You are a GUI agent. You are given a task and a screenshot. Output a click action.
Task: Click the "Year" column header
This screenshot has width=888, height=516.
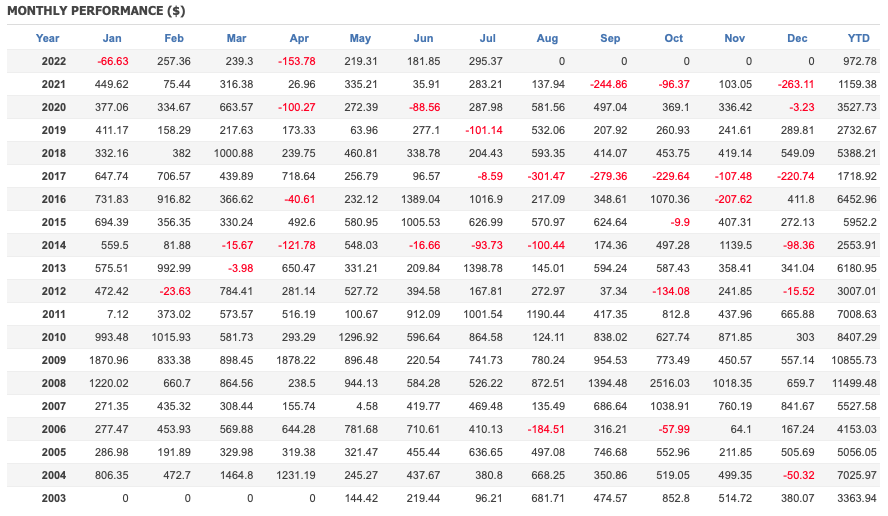(47, 38)
